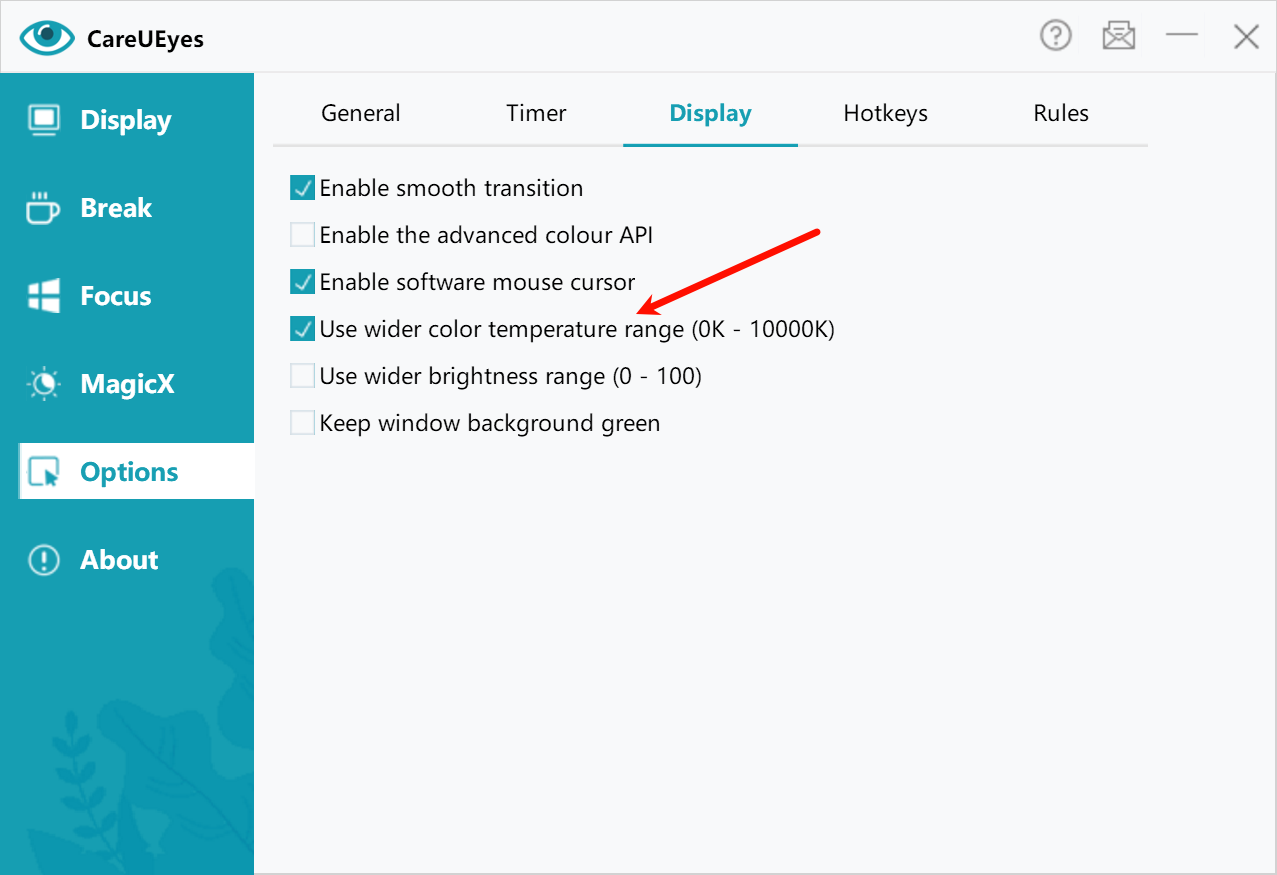Minimize the CareUEyes window
This screenshot has height=875, width=1277.
1181,37
